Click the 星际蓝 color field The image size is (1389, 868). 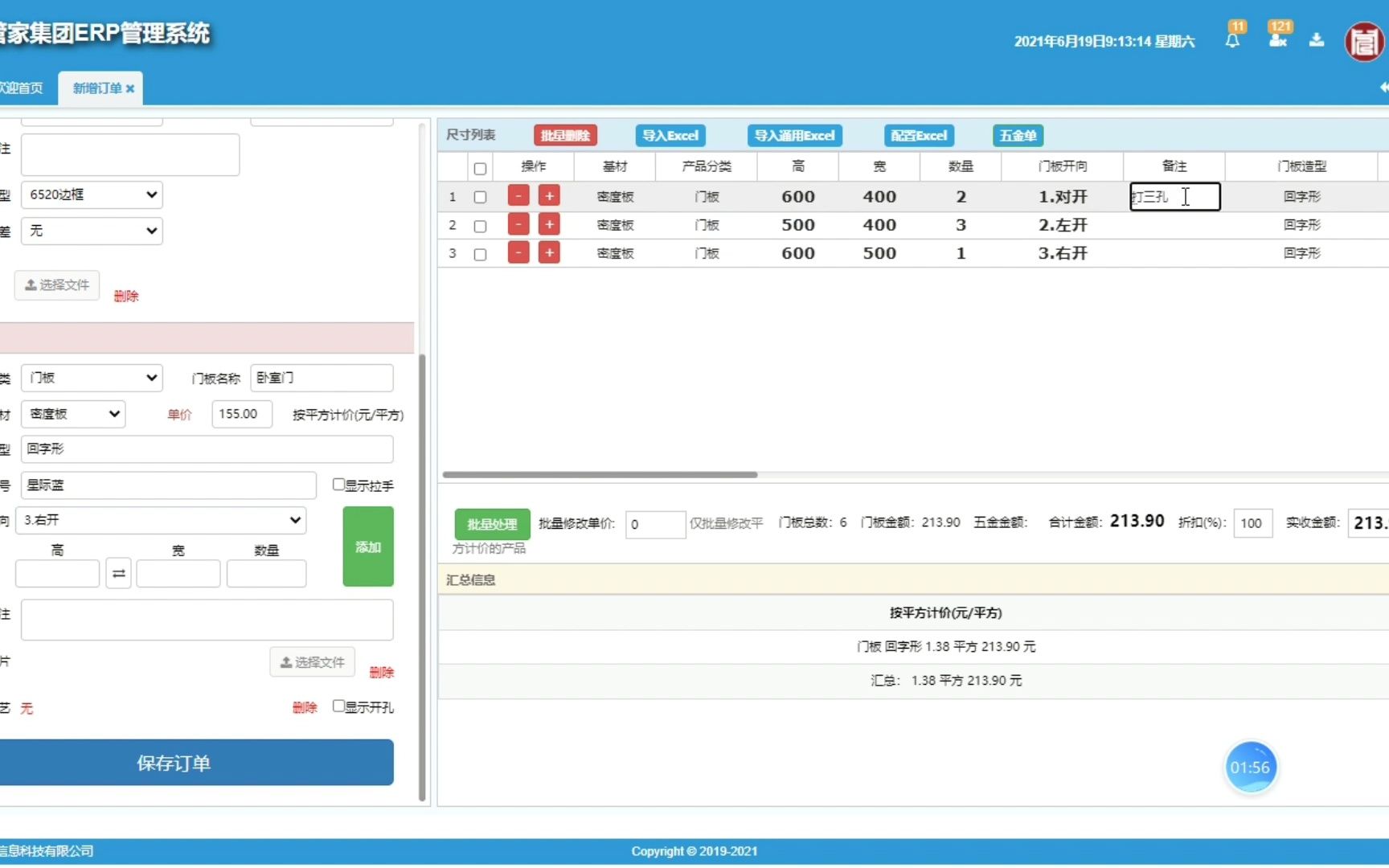point(169,485)
